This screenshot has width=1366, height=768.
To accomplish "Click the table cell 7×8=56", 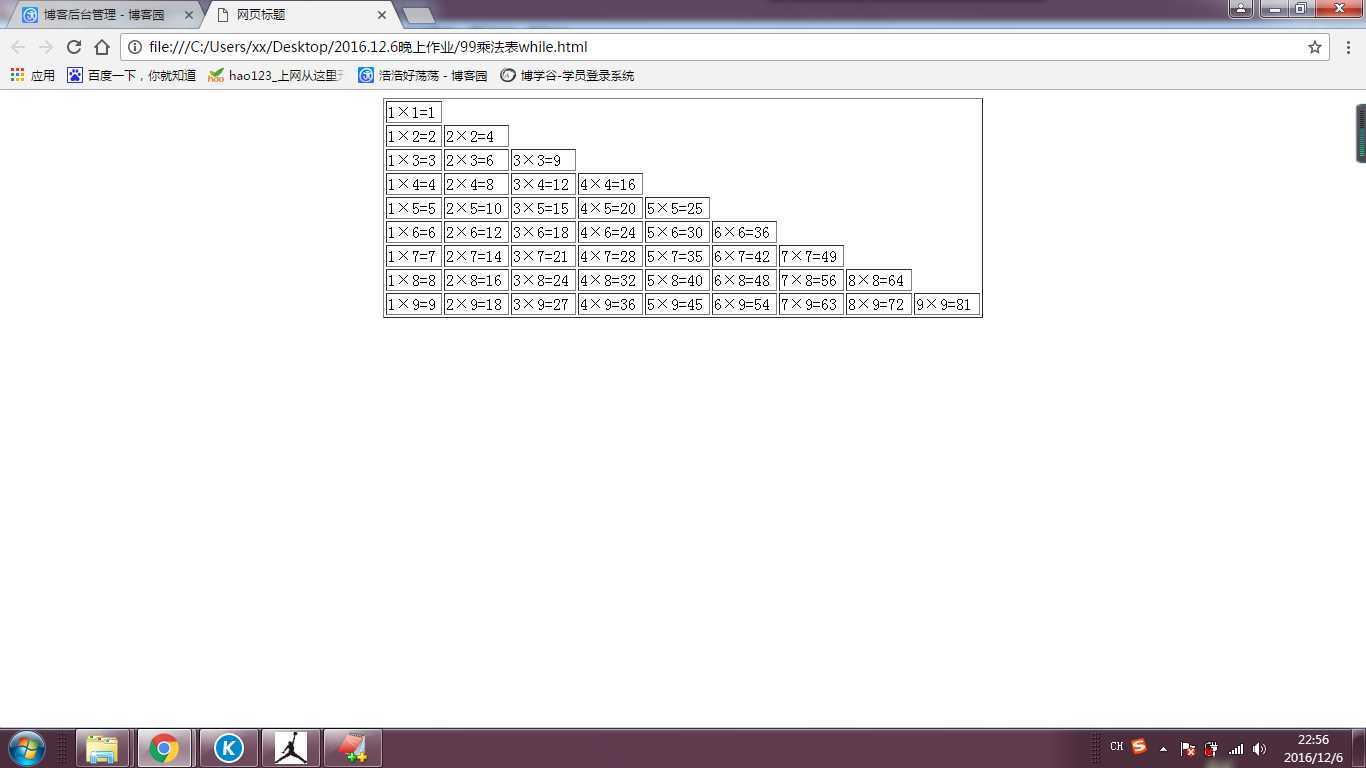I will (x=811, y=280).
